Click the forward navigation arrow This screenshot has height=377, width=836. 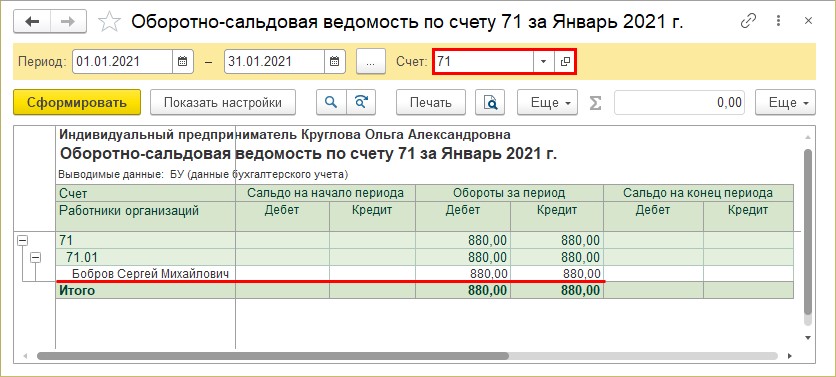point(69,21)
